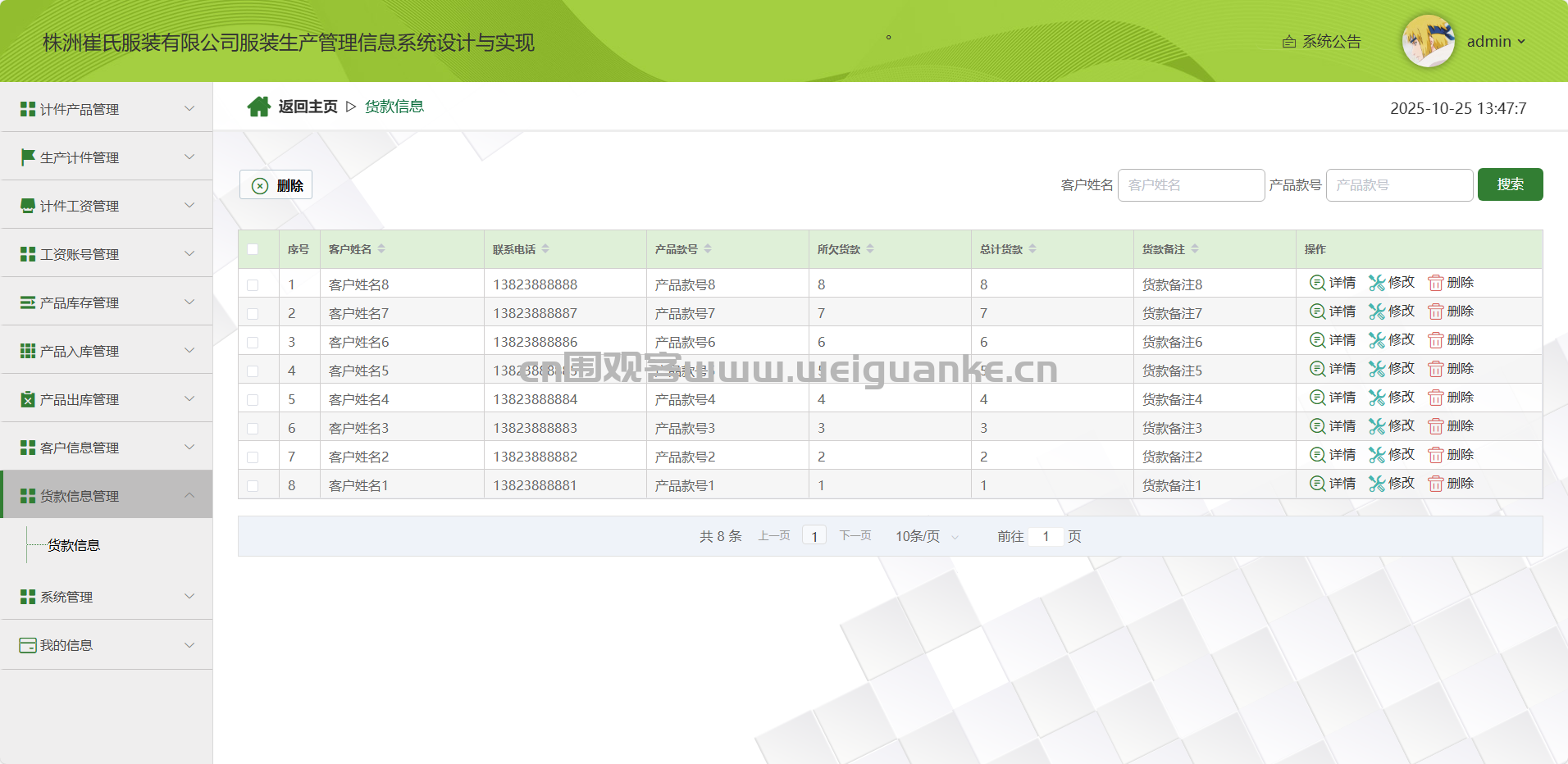Click the trash 删除 icon for 客户姓名6

(x=1435, y=340)
